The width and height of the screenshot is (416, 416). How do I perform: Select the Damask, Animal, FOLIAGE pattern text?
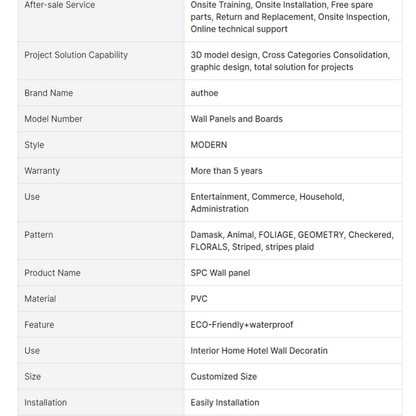[292, 241]
